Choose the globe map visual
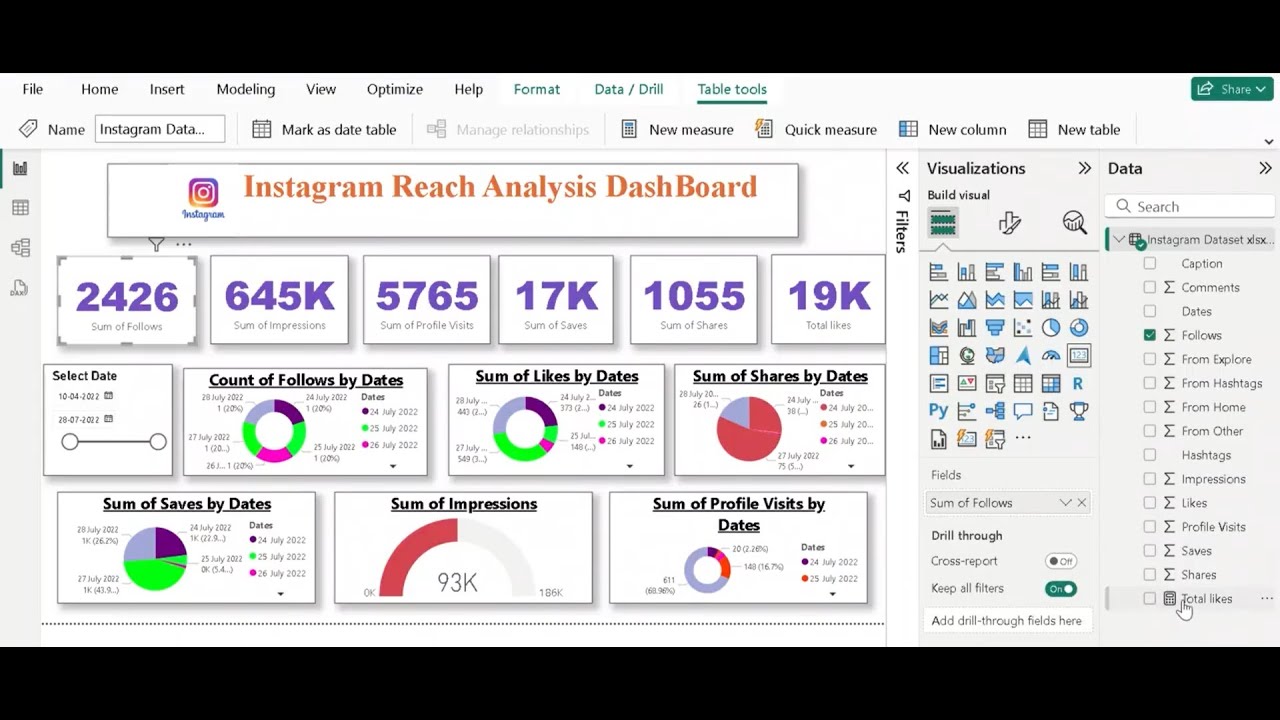 (966, 356)
